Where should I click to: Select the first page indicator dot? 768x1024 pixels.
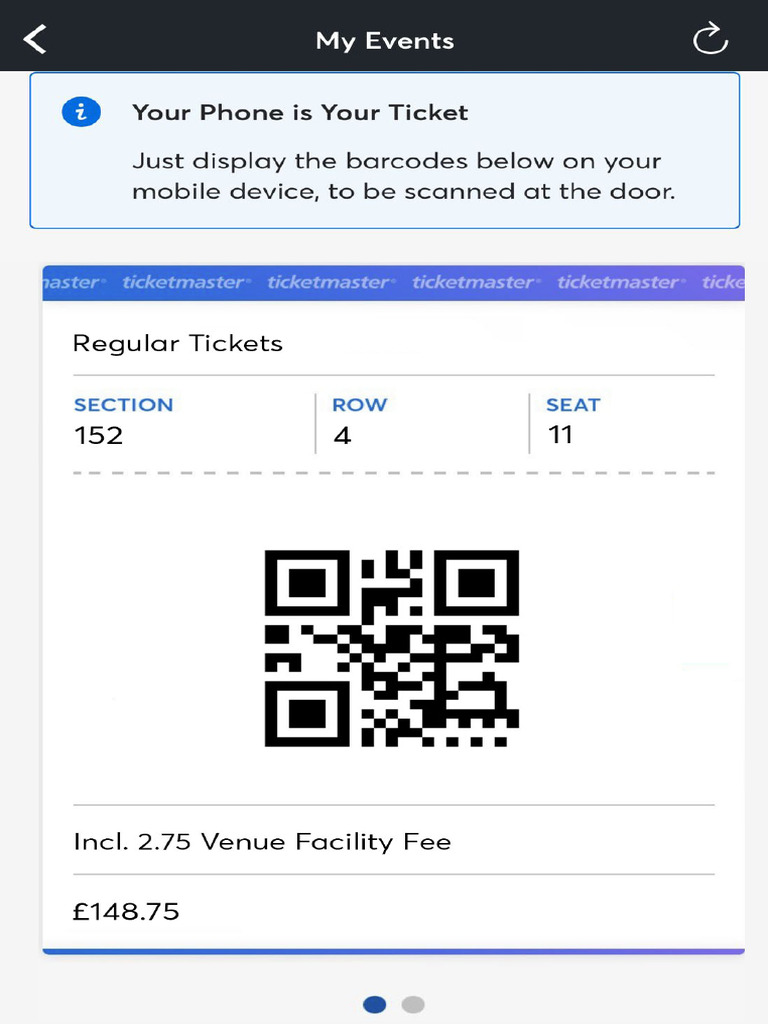[374, 1004]
